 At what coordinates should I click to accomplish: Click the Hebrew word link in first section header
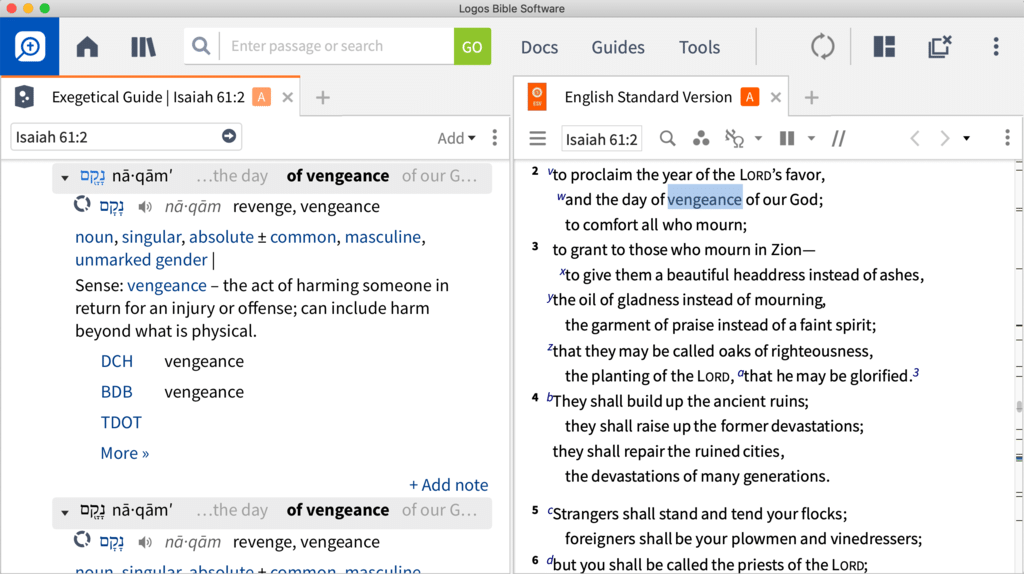[92, 176]
